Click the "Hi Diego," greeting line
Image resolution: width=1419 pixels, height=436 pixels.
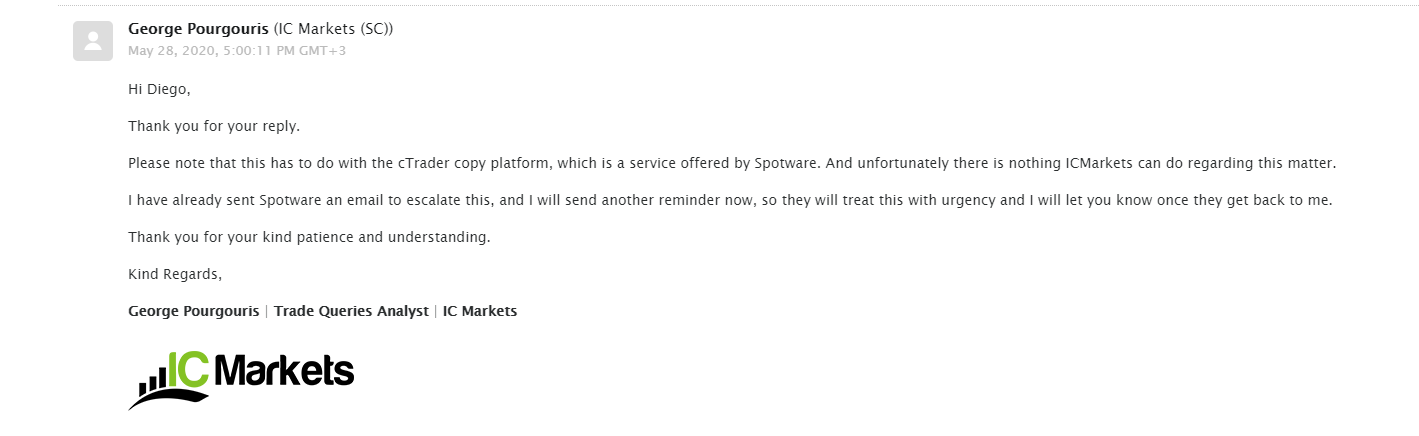coord(159,89)
